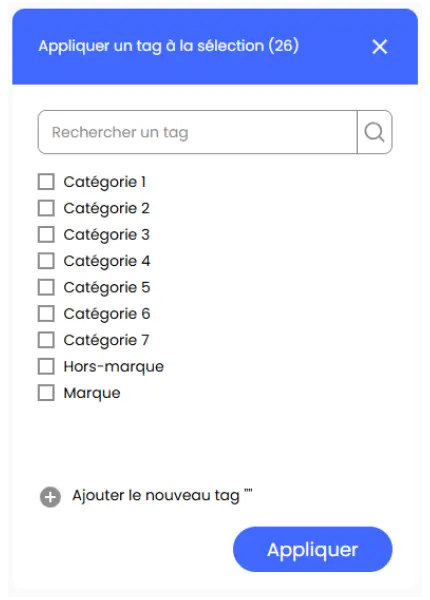
Task: Click the 'Hors-marque' label text
Action: click(114, 367)
